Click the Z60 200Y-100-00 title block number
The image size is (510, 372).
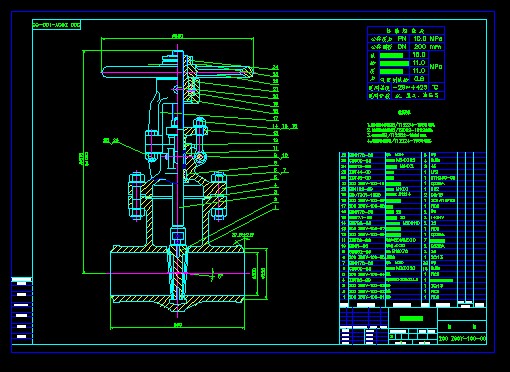pyautogui.click(x=462, y=339)
